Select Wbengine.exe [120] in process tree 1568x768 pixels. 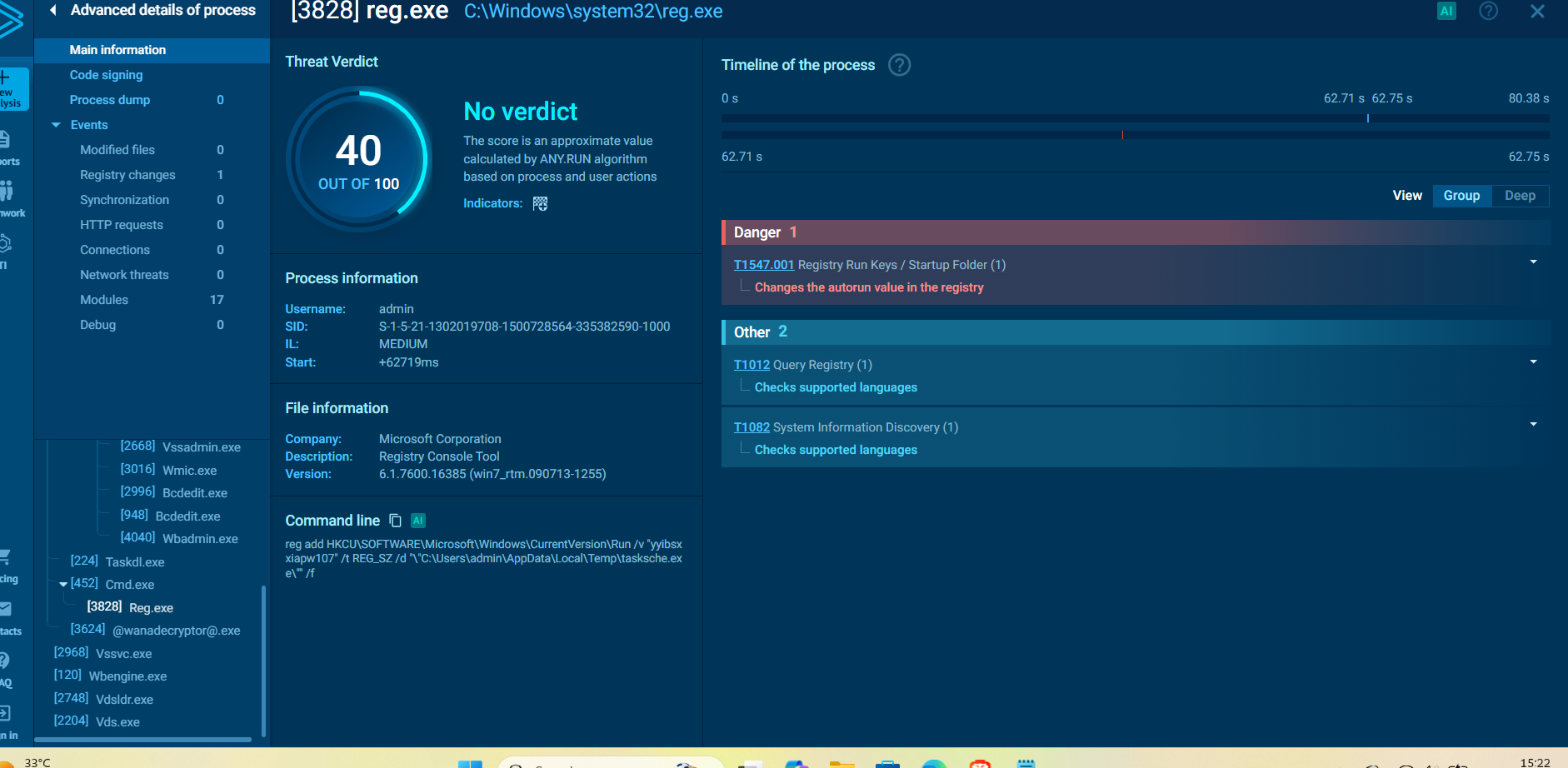click(110, 676)
